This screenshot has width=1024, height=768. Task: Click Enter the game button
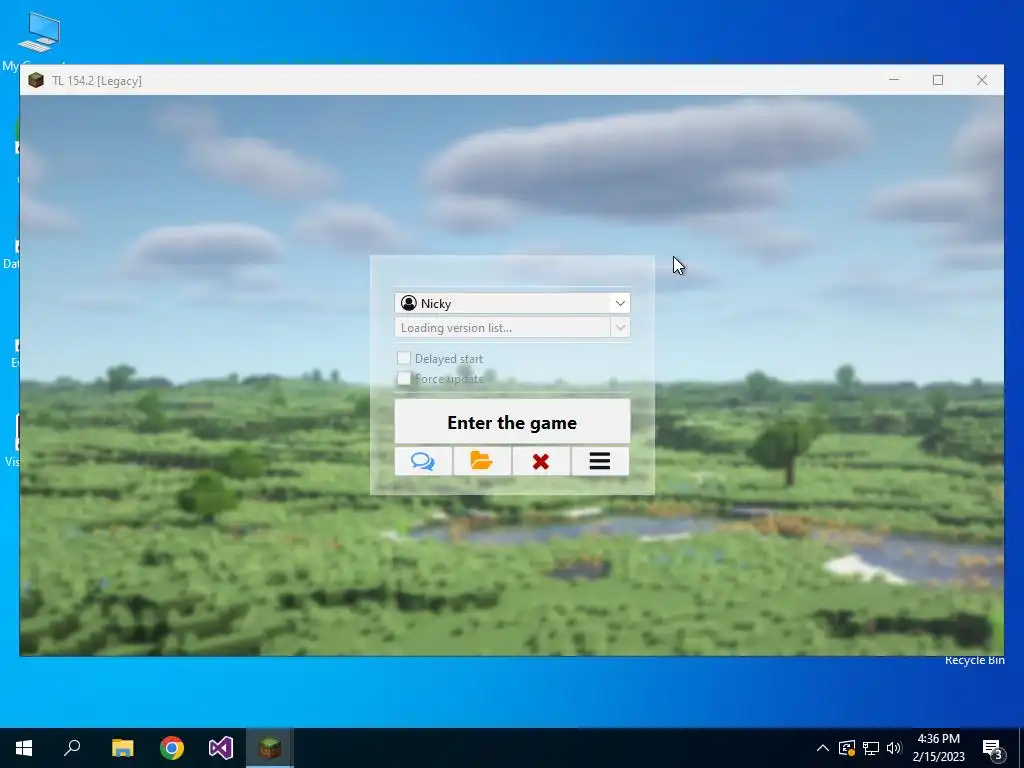point(512,422)
